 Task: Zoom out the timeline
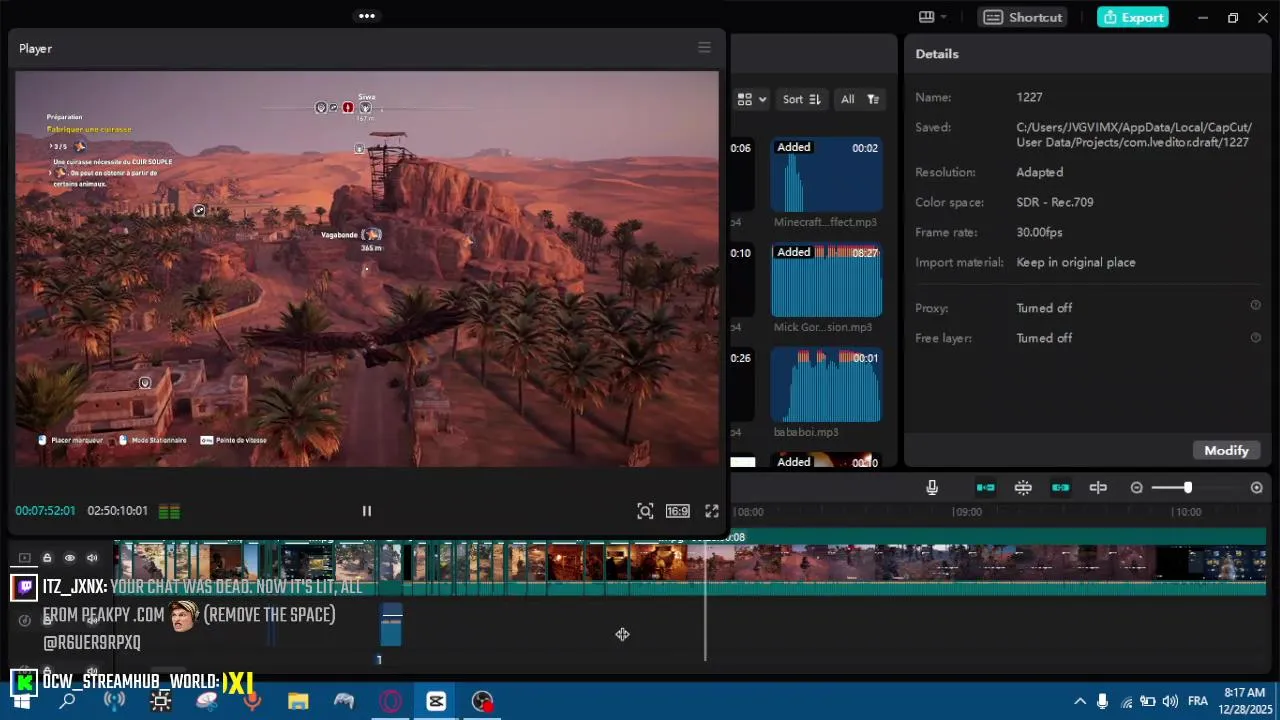[1136, 487]
